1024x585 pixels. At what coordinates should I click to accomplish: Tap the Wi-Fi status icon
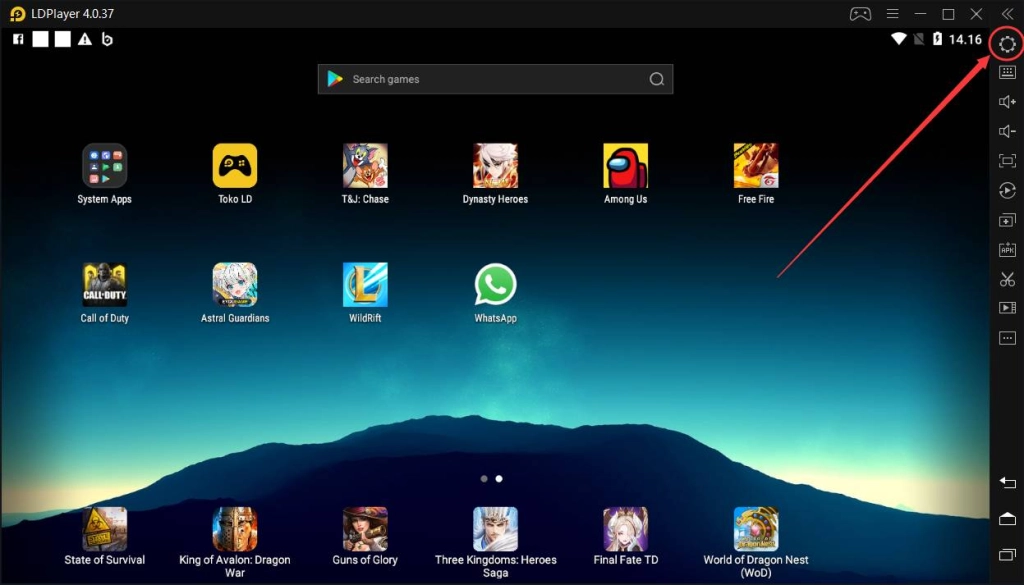[899, 39]
